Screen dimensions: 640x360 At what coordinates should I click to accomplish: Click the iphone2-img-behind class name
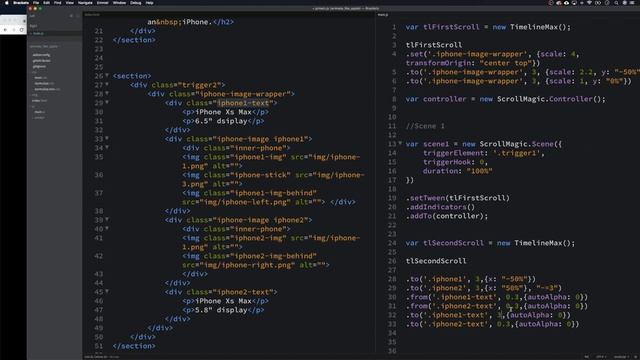click(273, 256)
